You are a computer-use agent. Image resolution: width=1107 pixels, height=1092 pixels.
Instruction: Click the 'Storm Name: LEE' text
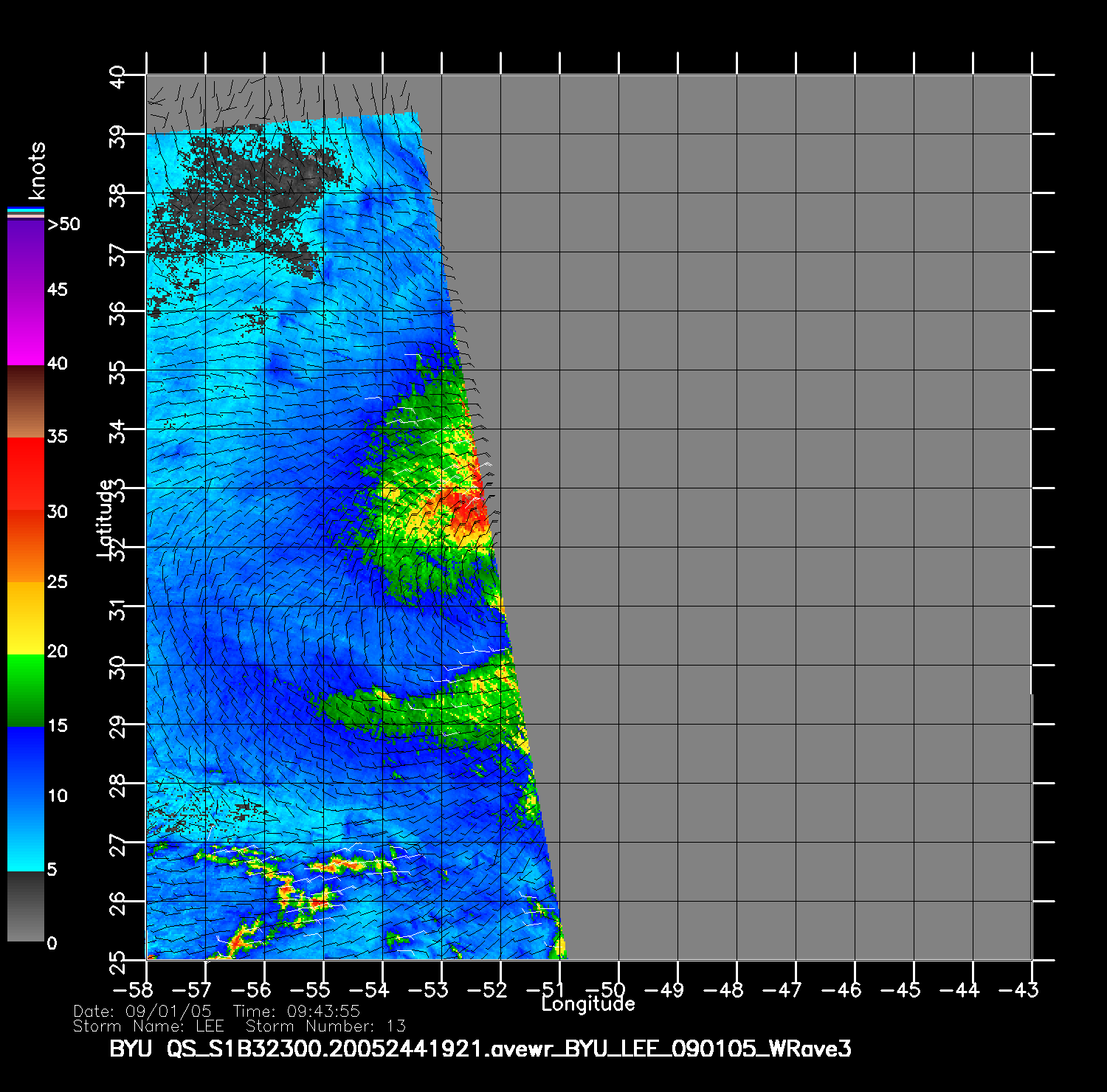(148, 1026)
